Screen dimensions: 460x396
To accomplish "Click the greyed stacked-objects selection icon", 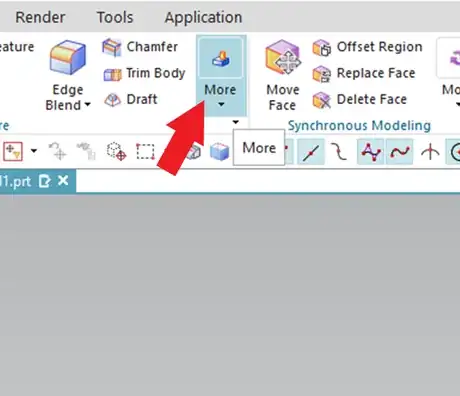I will [x=86, y=151].
